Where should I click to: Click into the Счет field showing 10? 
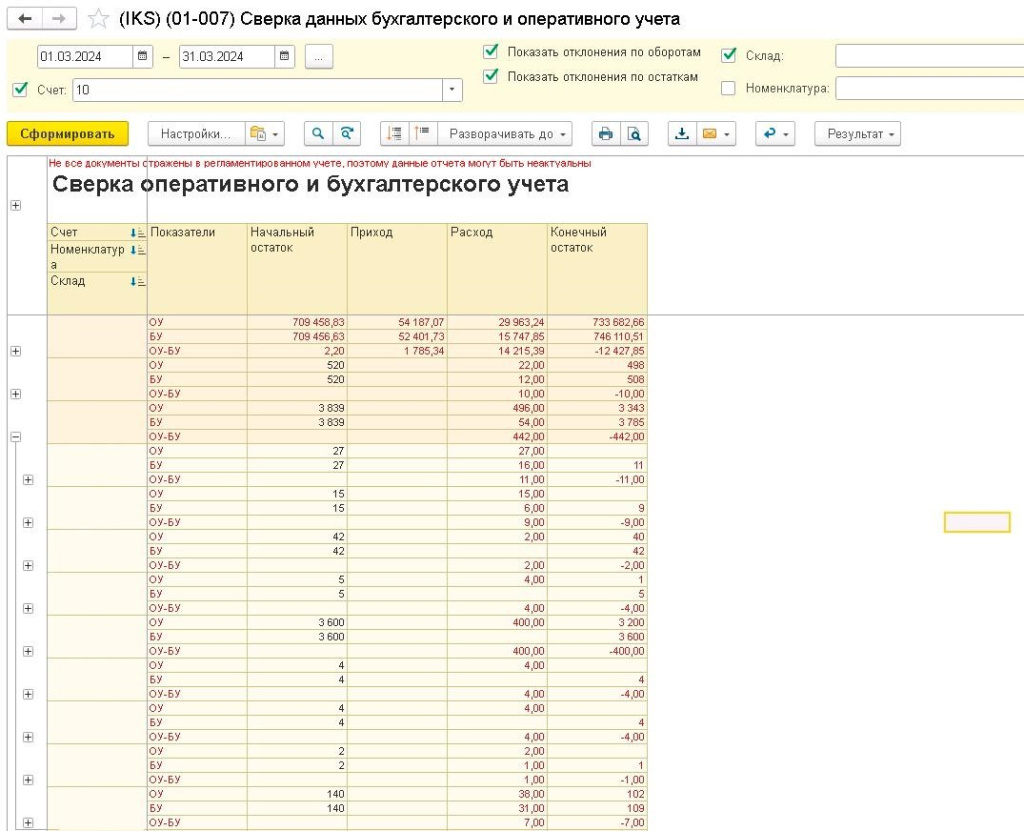click(x=257, y=90)
